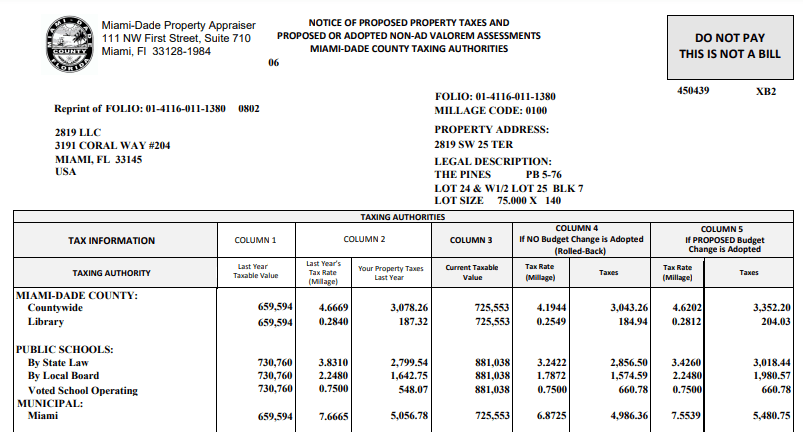Click the 'NOTICE OF PROPOSED PROPERTY TAXES AND' title line

pos(409,23)
